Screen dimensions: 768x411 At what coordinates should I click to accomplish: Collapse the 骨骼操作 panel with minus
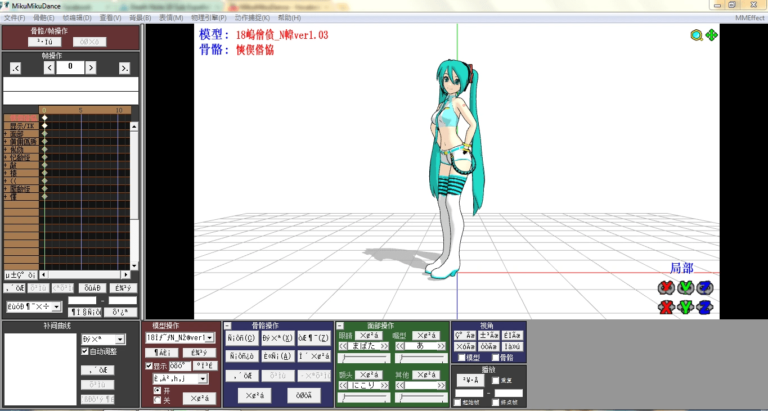(x=228, y=326)
